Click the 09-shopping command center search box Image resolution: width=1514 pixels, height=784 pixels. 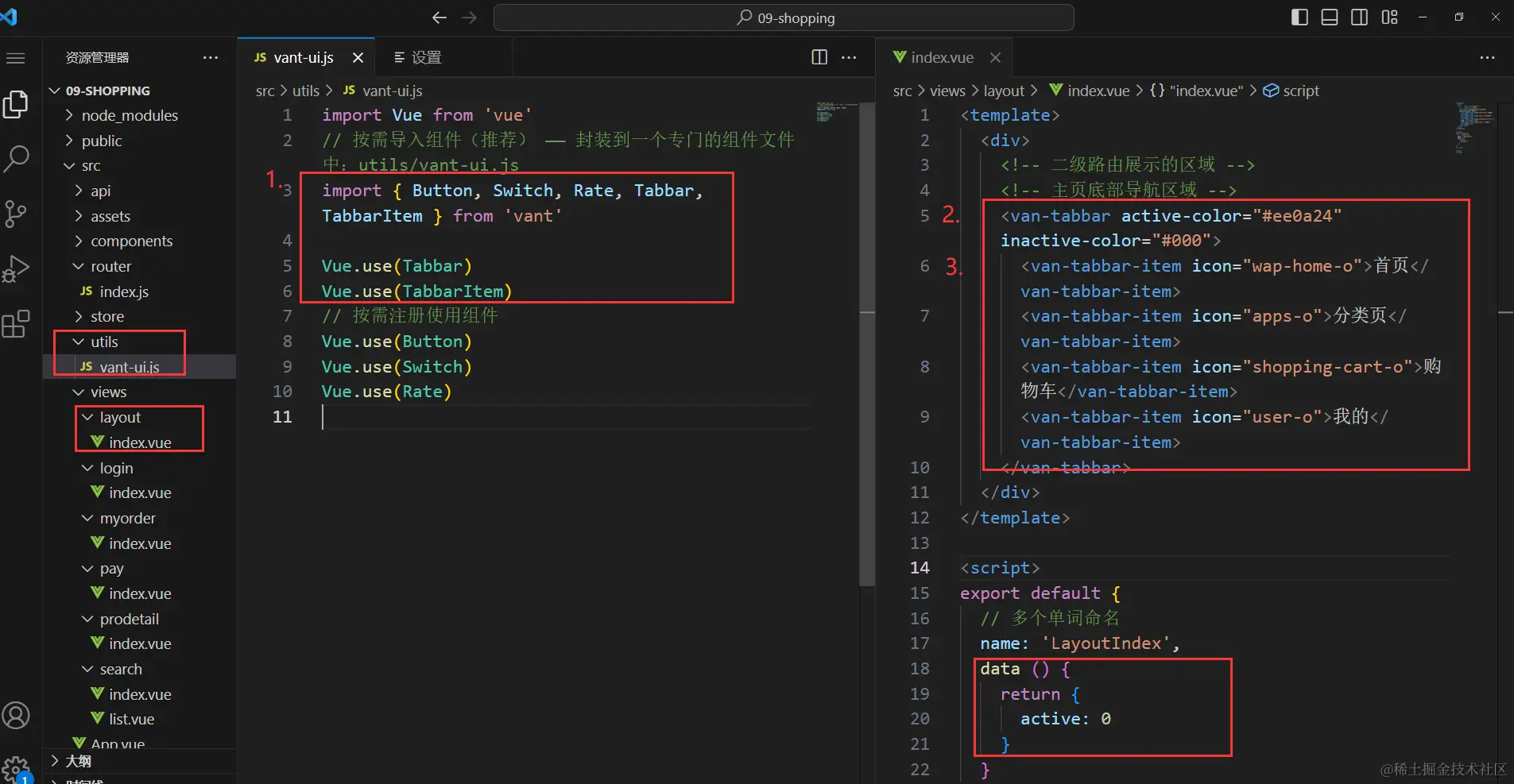(x=784, y=17)
